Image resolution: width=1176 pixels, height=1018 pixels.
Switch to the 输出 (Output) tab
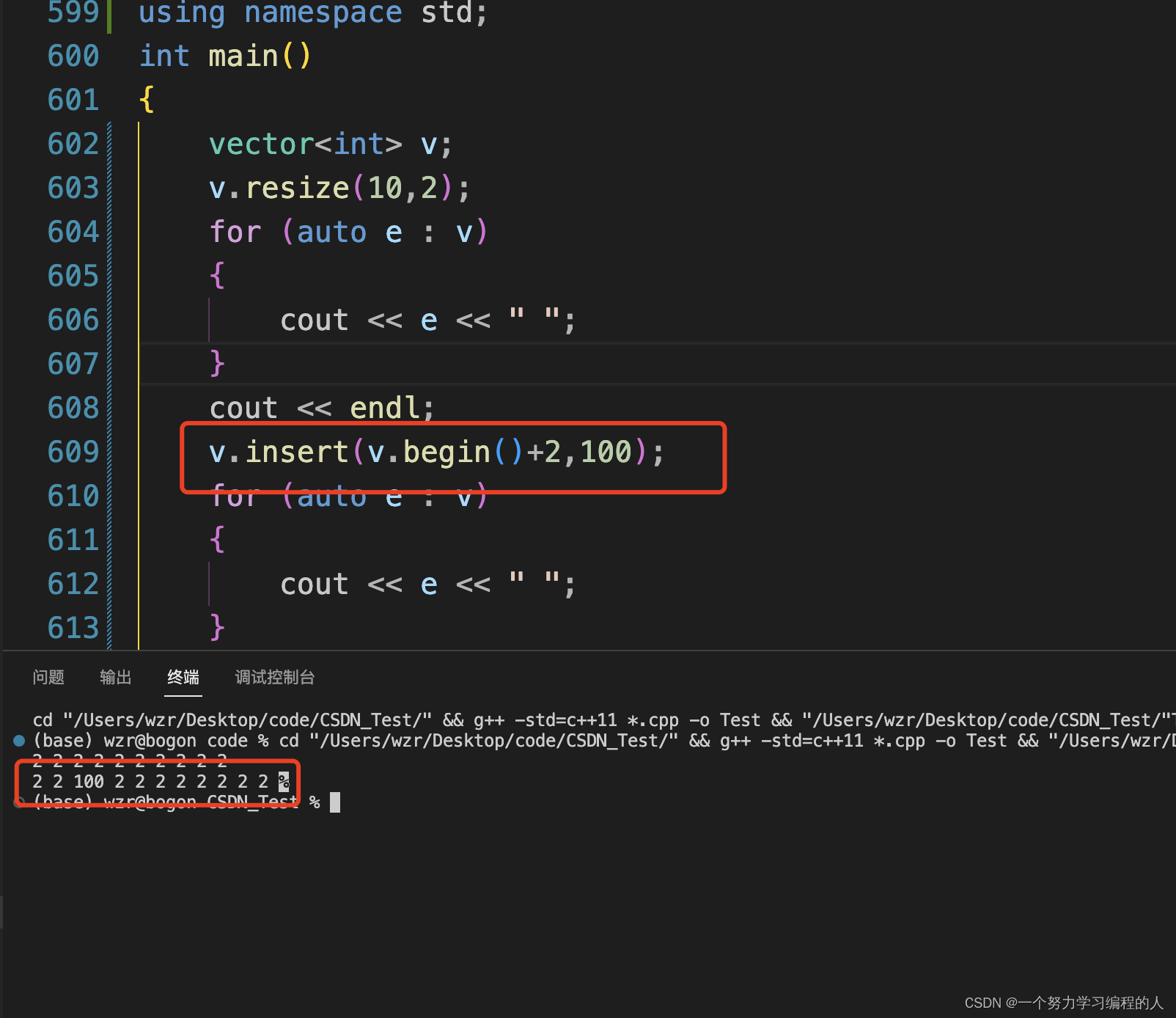116,677
